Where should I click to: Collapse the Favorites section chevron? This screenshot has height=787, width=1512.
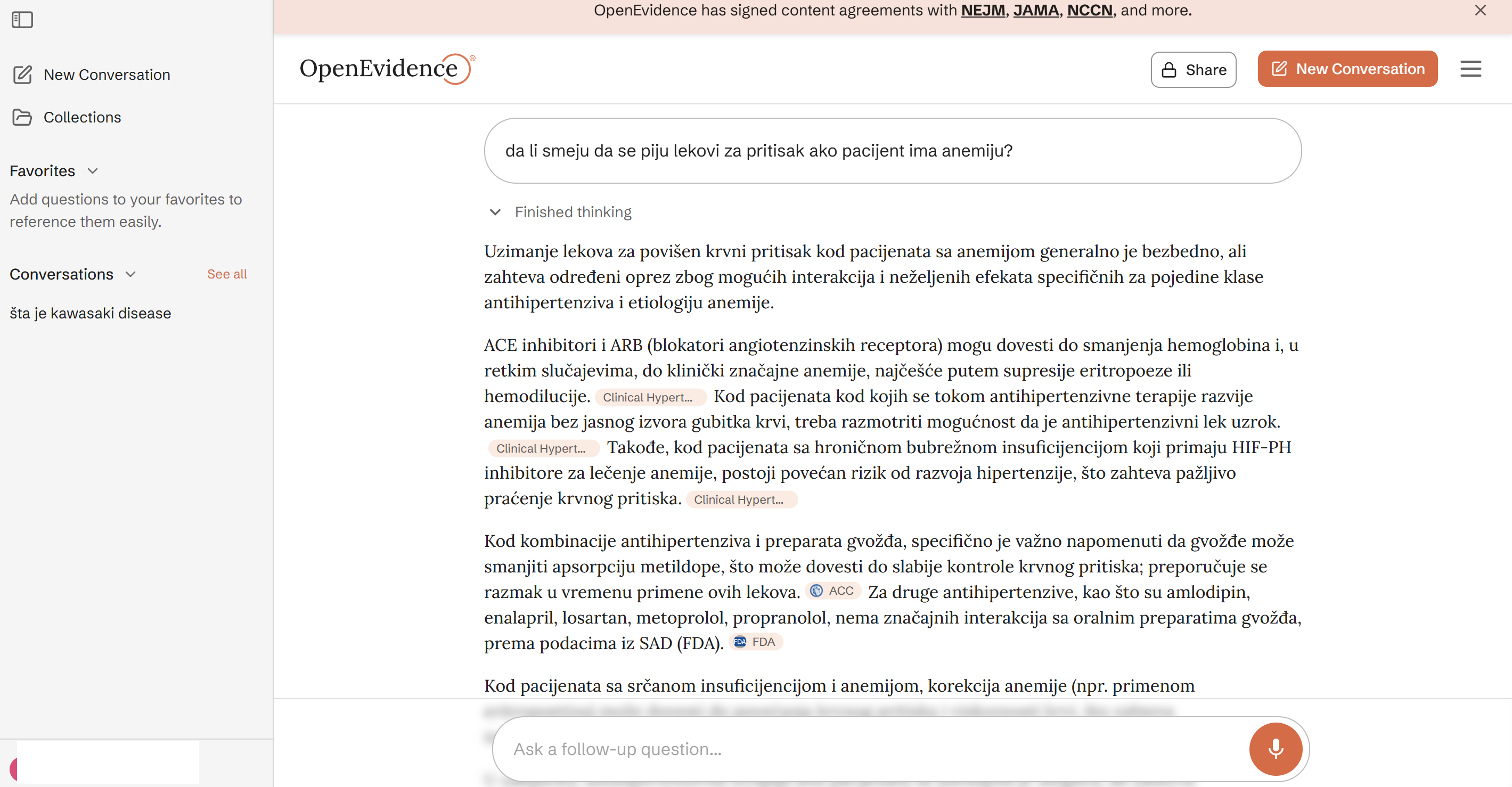coord(93,171)
